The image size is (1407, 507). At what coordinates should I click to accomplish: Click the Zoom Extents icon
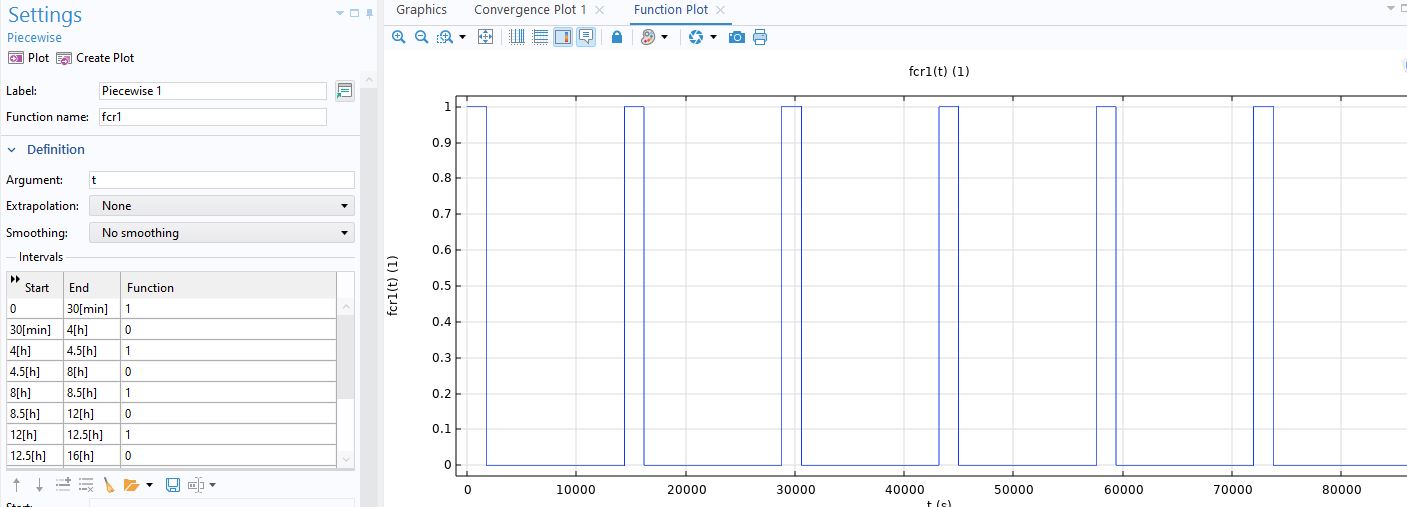(486, 37)
